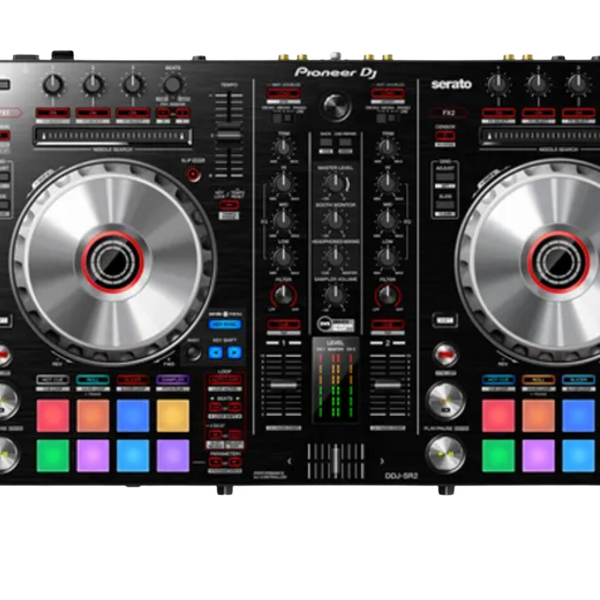Image resolution: width=600 pixels, height=600 pixels.
Task: Click the crossfader handle
Action: (x=336, y=461)
